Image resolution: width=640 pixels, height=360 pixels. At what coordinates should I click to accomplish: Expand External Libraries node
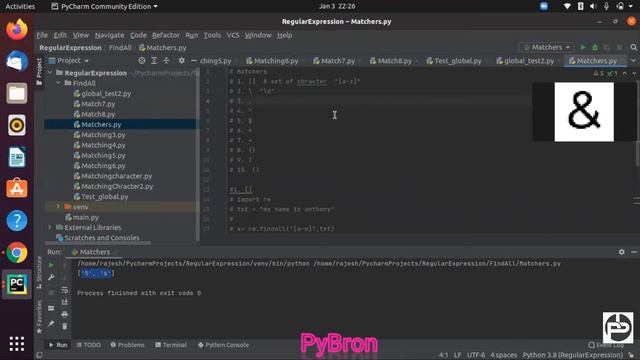(x=51, y=227)
